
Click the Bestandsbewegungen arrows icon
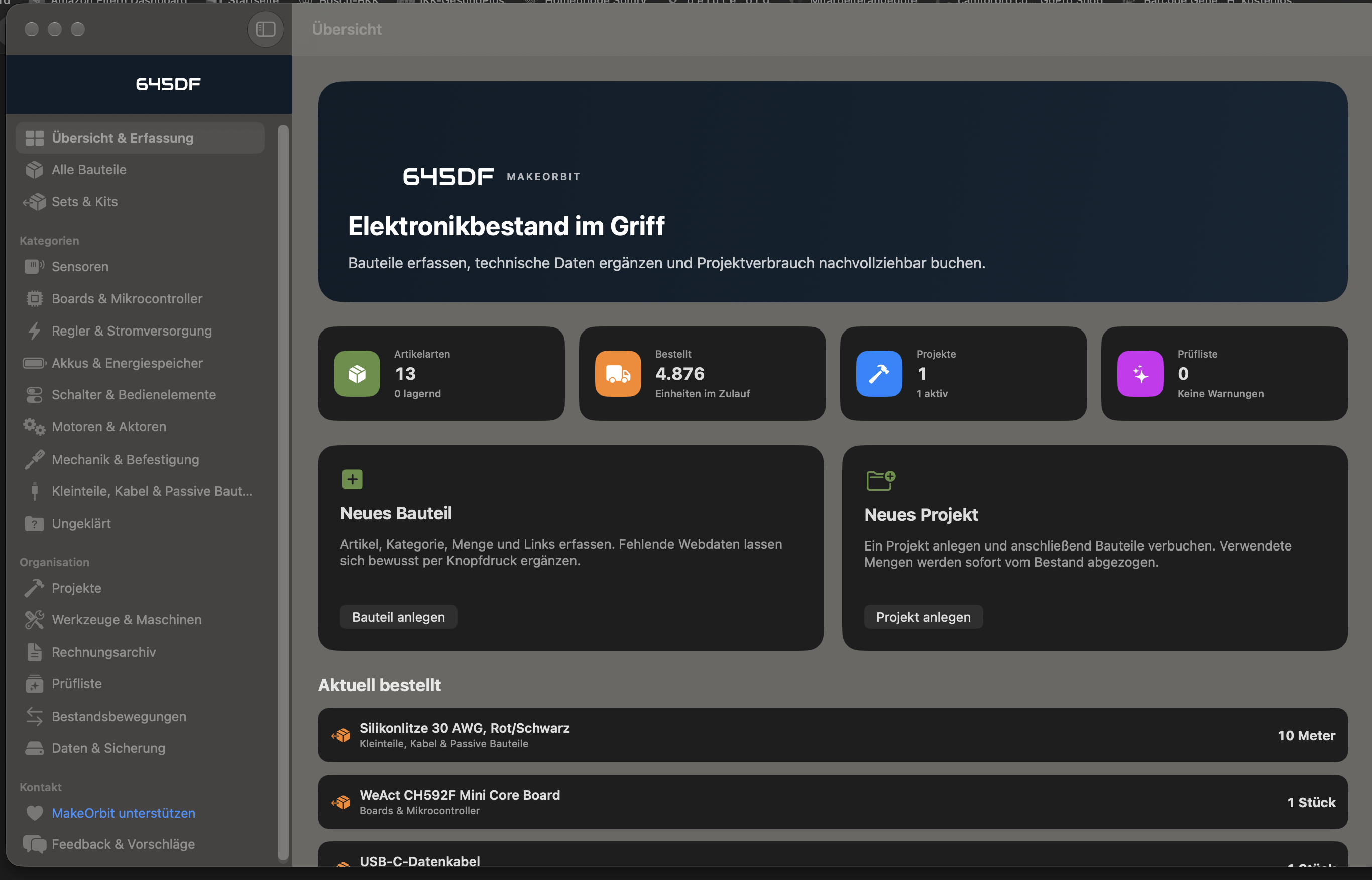click(x=34, y=717)
